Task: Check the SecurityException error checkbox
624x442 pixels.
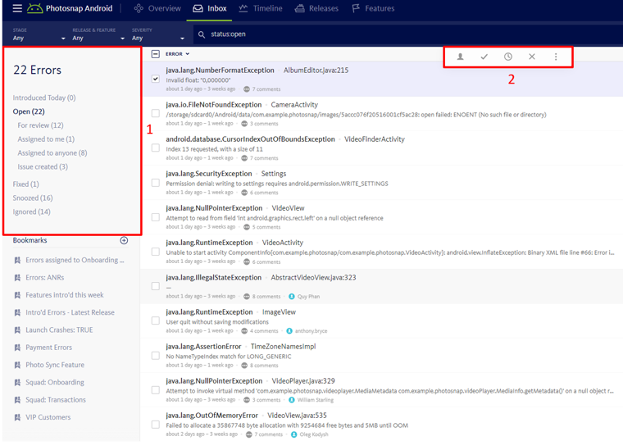Action: click(x=156, y=183)
